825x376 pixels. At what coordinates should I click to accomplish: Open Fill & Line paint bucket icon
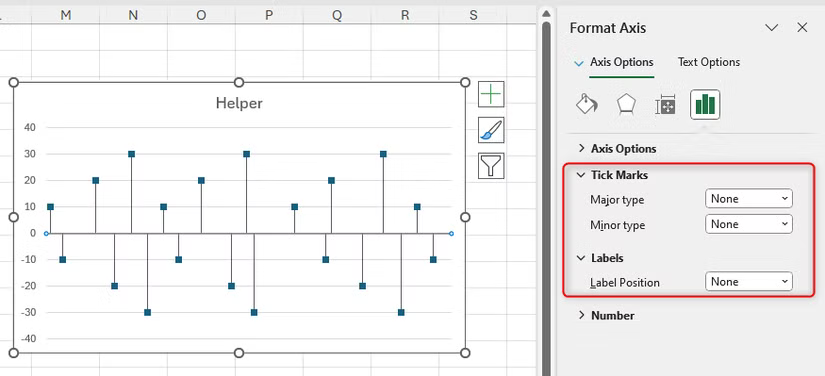[x=587, y=104]
